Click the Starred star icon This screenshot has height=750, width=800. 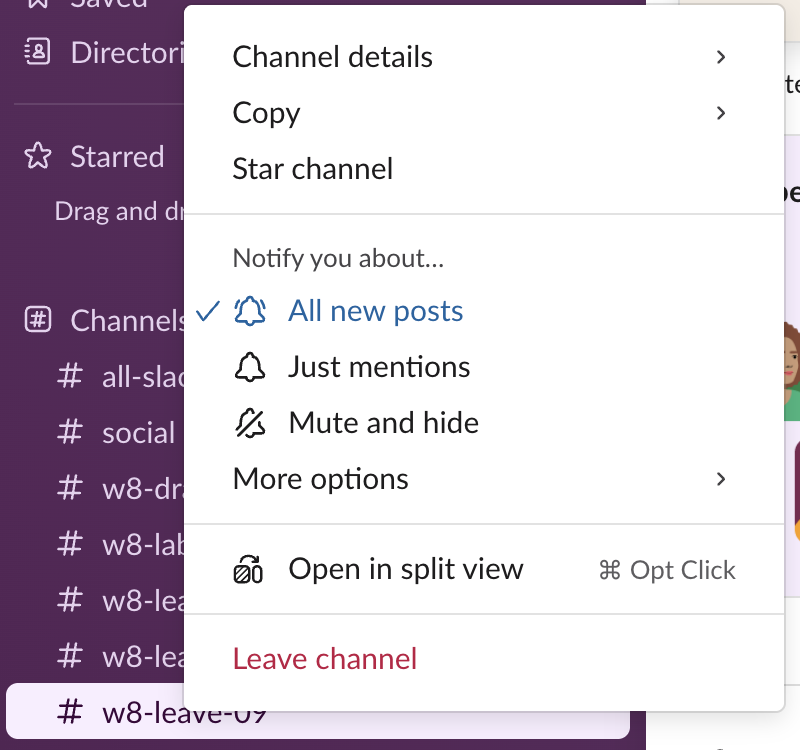[38, 156]
